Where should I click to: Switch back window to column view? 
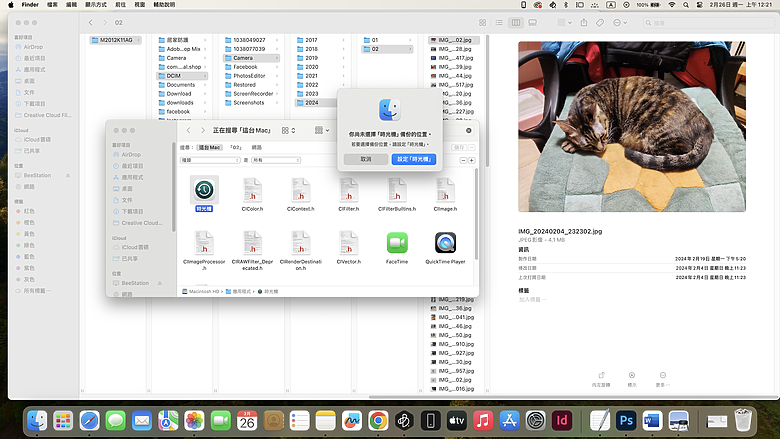pos(516,23)
